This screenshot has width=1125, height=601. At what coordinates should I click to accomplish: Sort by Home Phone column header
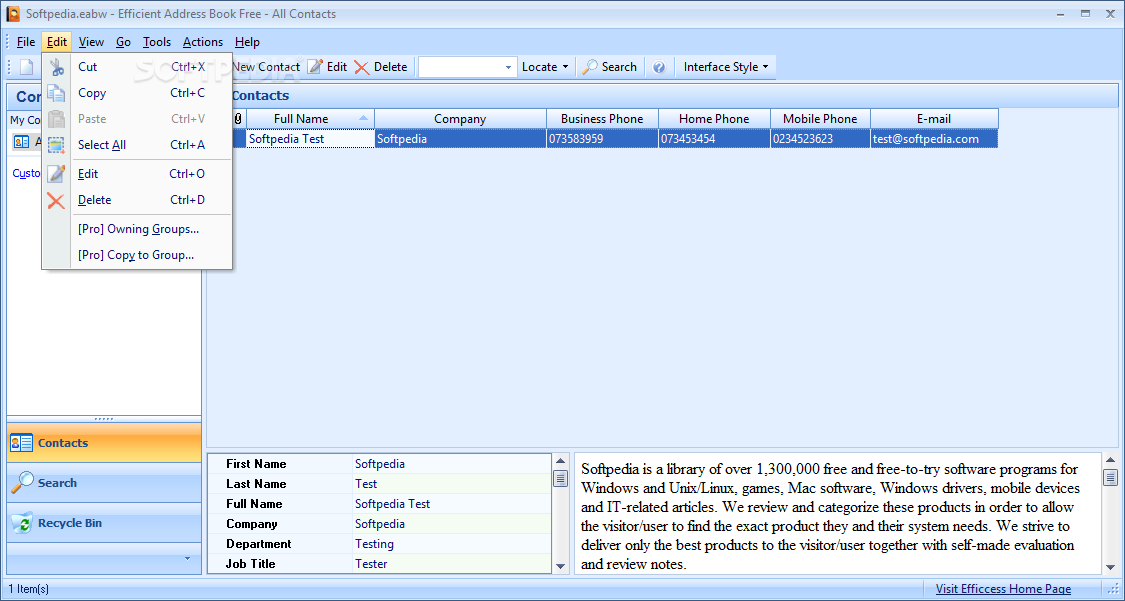[x=714, y=118]
